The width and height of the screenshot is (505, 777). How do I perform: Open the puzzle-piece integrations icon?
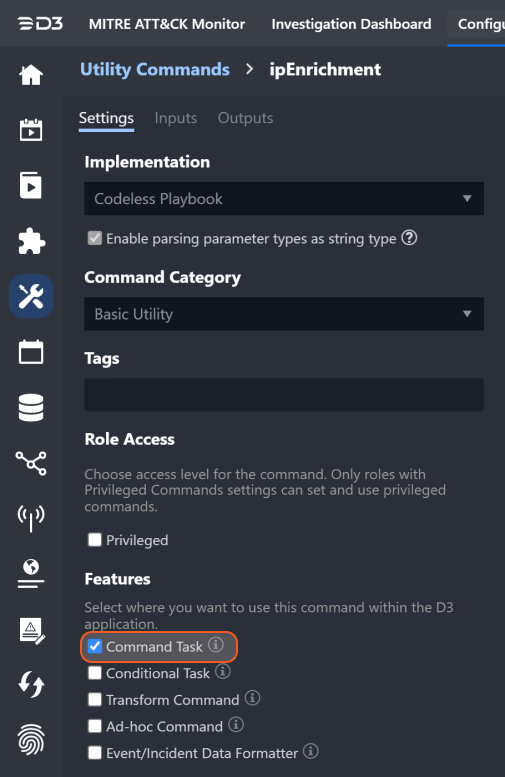tap(31, 241)
